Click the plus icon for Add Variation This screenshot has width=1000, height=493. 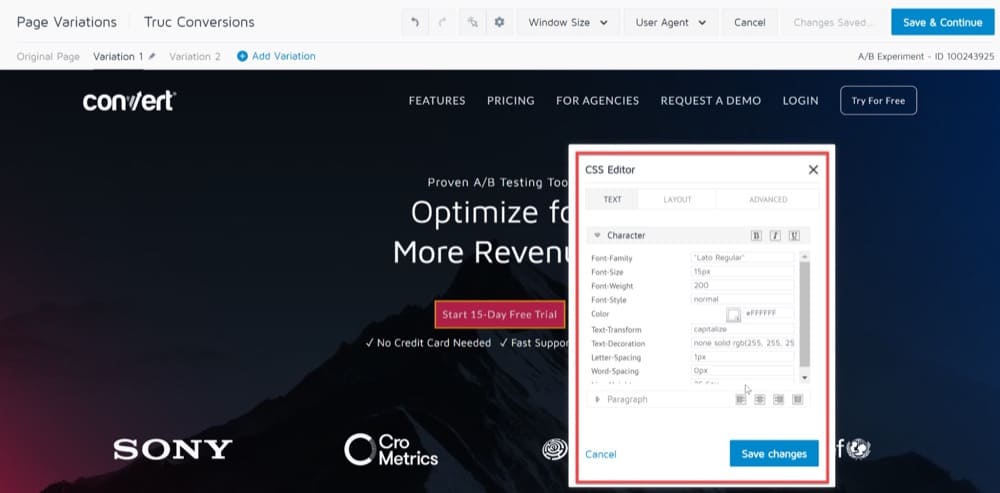242,56
